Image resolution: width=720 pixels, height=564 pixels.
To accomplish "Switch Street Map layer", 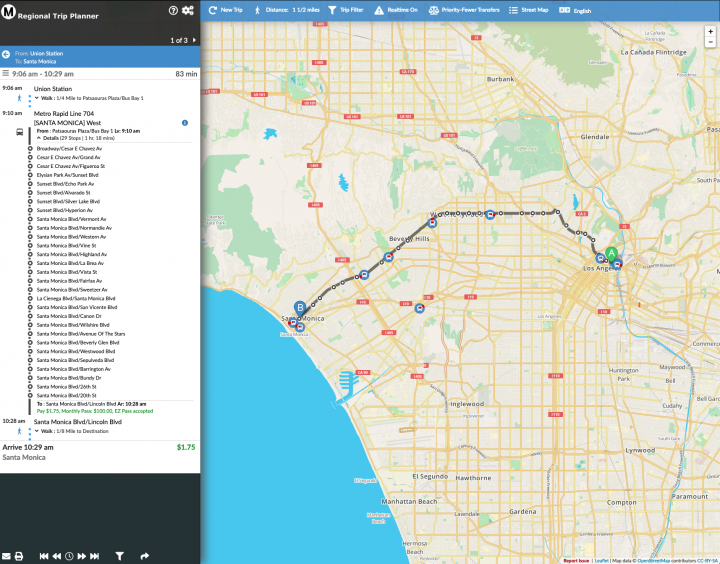I will coord(529,10).
